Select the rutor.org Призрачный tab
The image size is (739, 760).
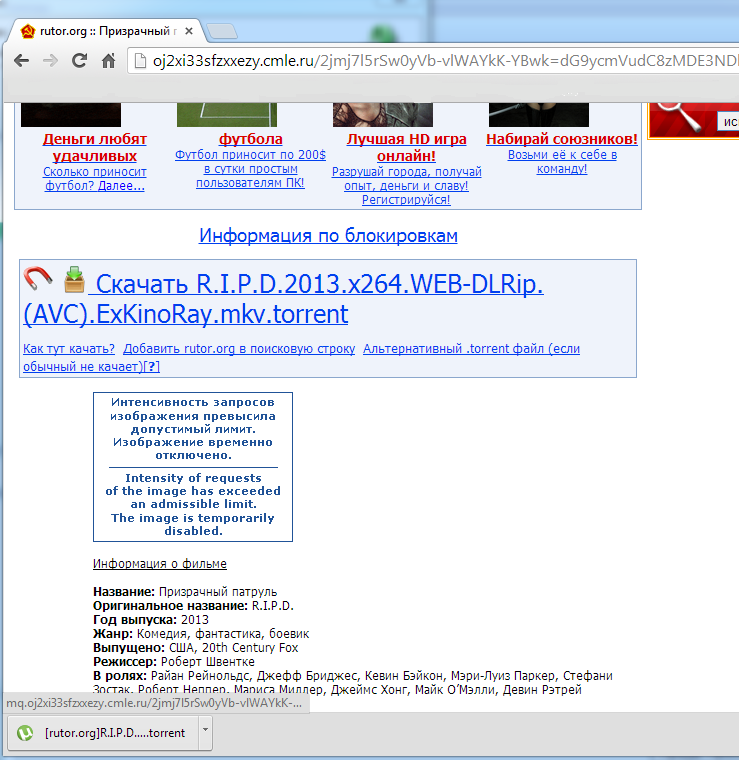(107, 32)
